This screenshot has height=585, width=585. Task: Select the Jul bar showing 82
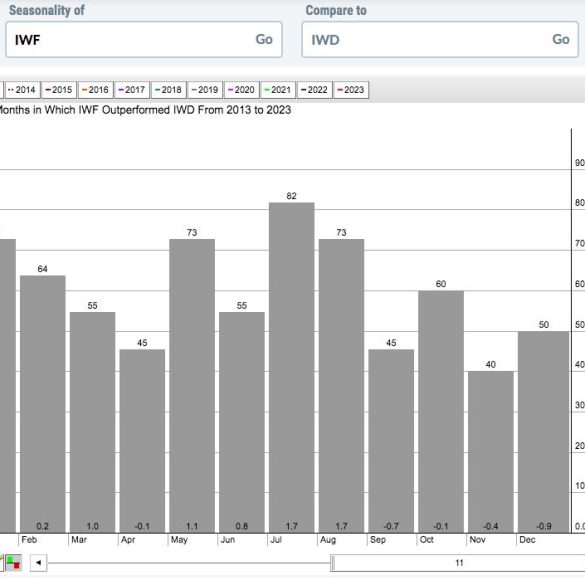tap(291, 368)
